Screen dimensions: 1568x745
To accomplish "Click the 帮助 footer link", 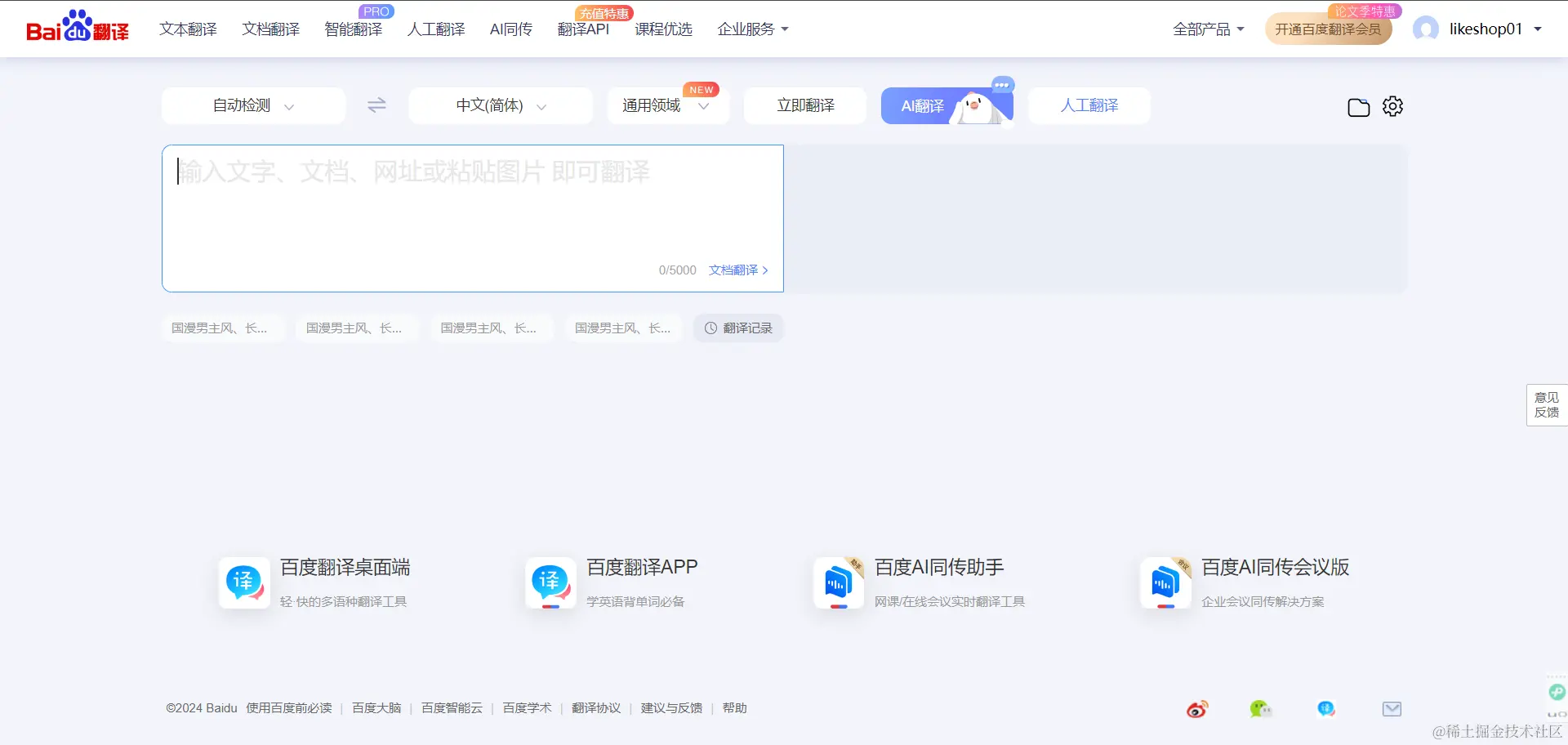I will pyautogui.click(x=734, y=708).
